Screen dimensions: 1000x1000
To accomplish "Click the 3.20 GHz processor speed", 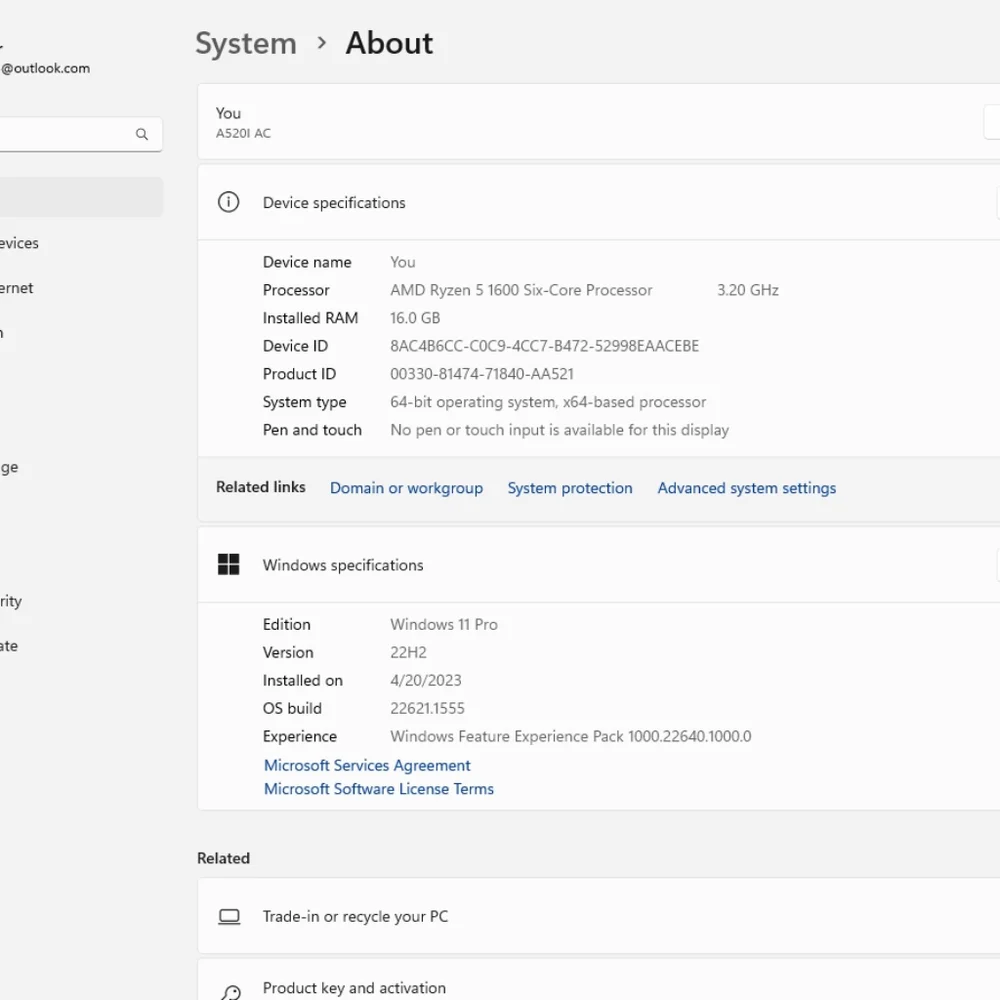I will pyautogui.click(x=747, y=290).
